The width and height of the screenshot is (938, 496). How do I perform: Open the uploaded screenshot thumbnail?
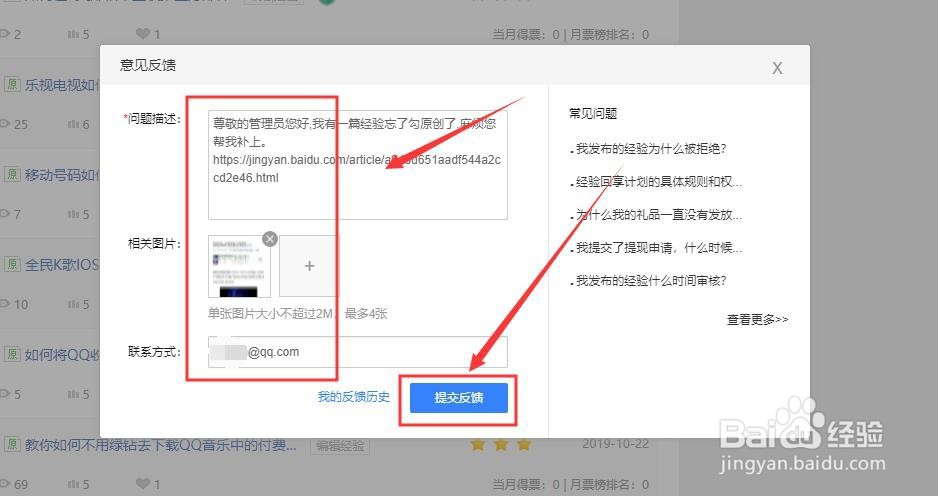point(239,267)
